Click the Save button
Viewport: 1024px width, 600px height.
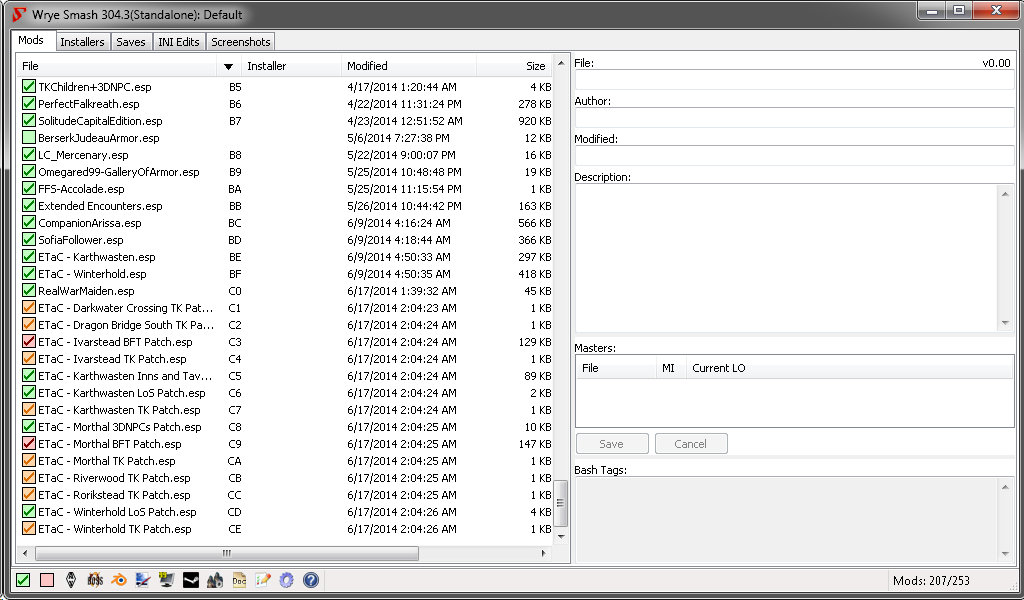pos(612,444)
